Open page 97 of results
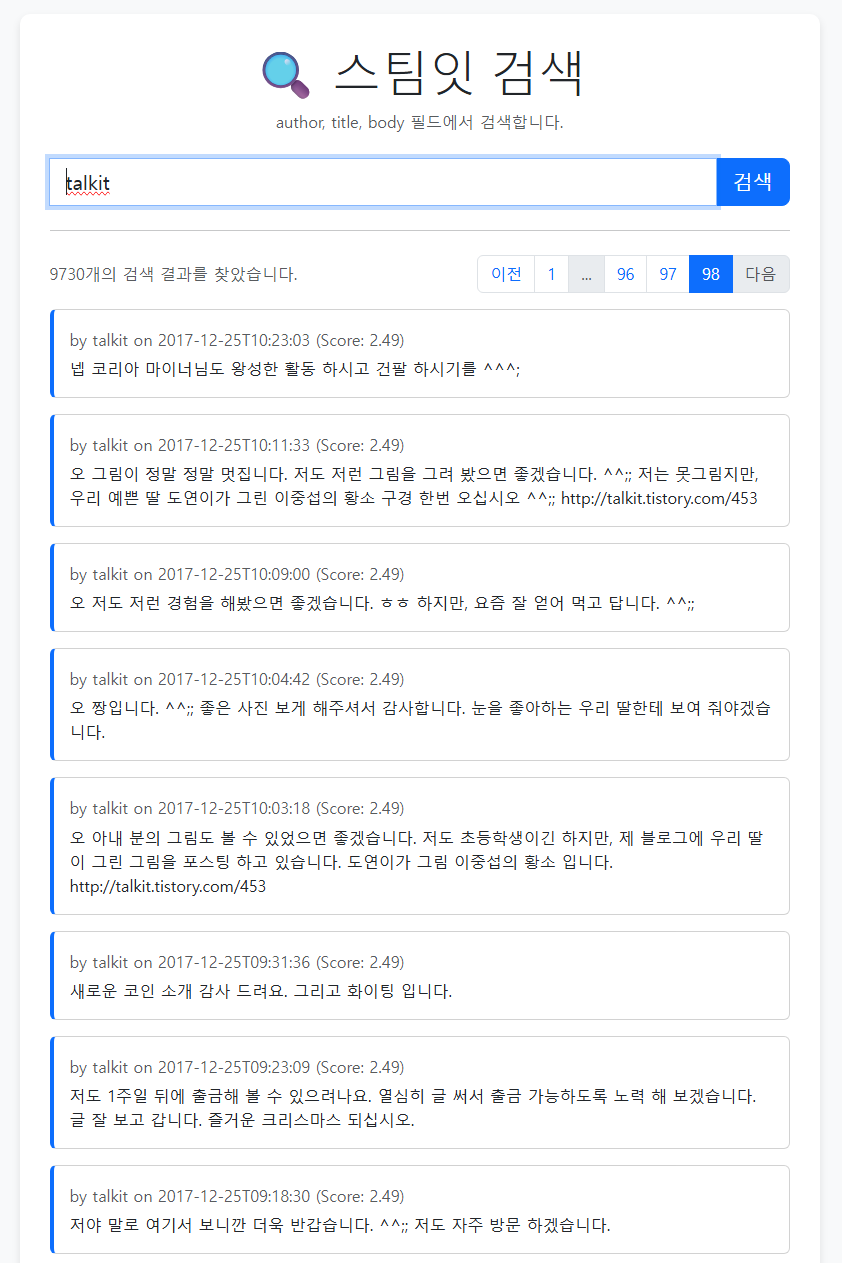The width and height of the screenshot is (842, 1263). [668, 274]
